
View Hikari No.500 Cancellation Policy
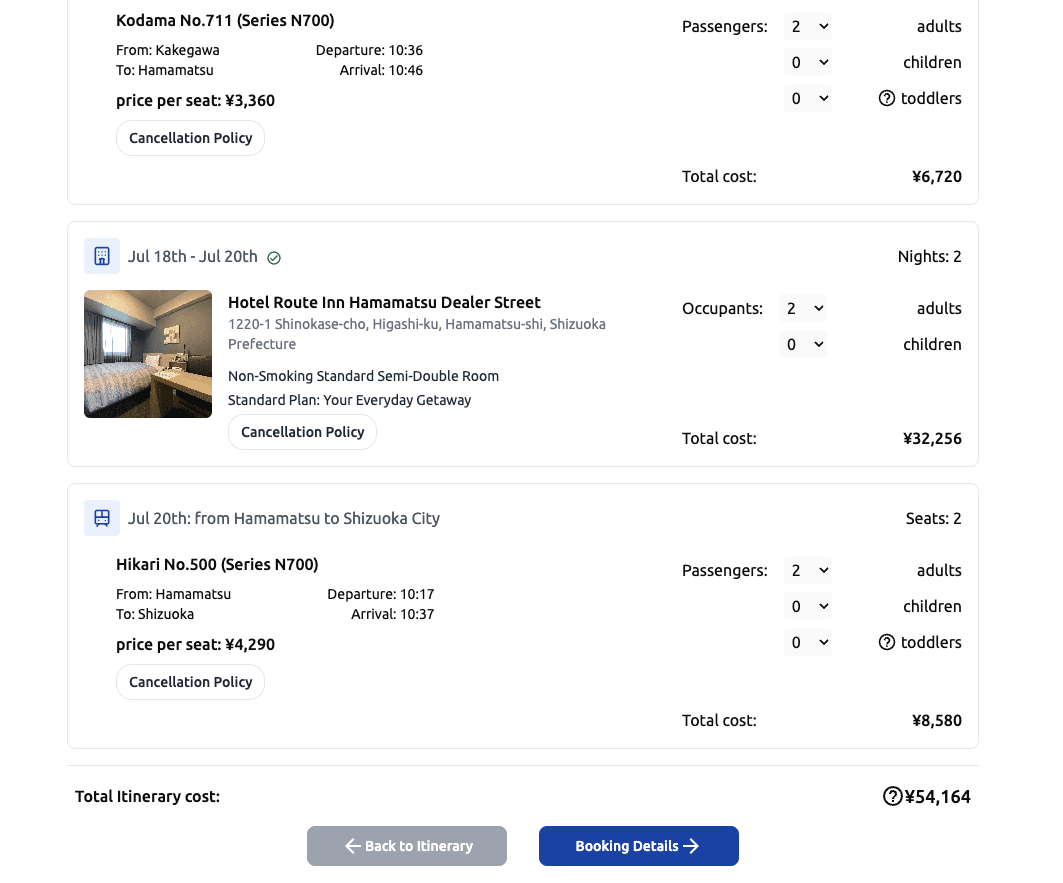190,682
